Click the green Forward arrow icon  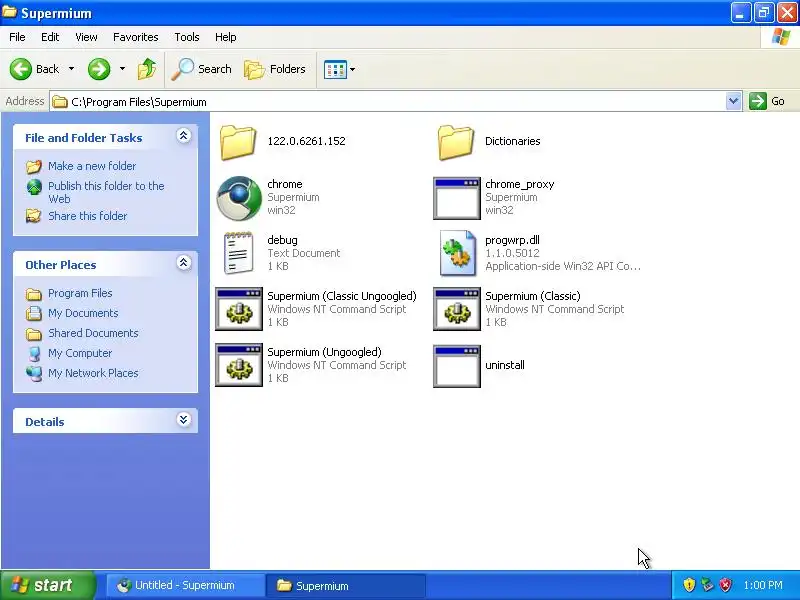pos(99,69)
